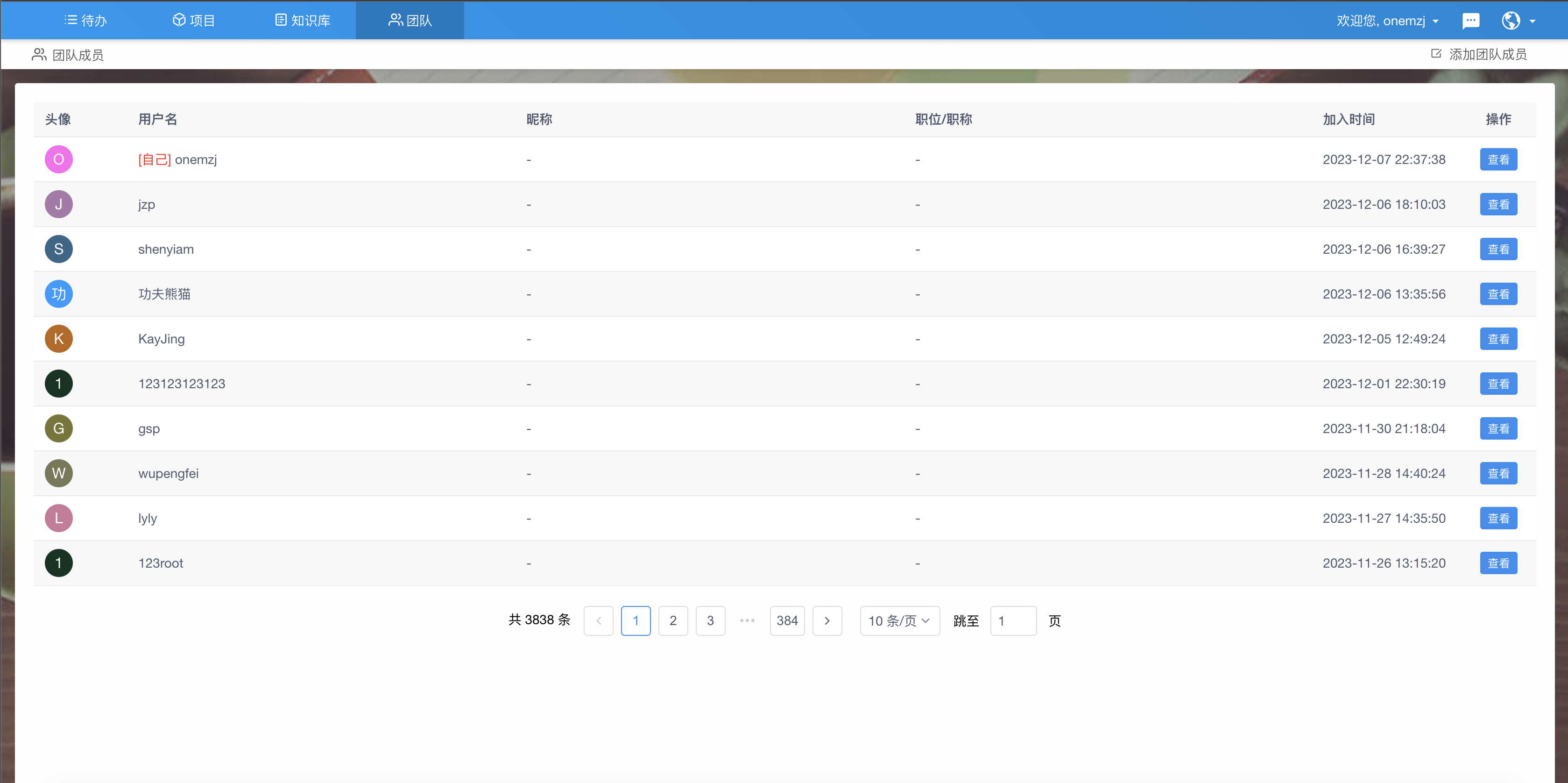1568x783 pixels.
Task: Click username [自己] onemzj
Action: pos(178,159)
